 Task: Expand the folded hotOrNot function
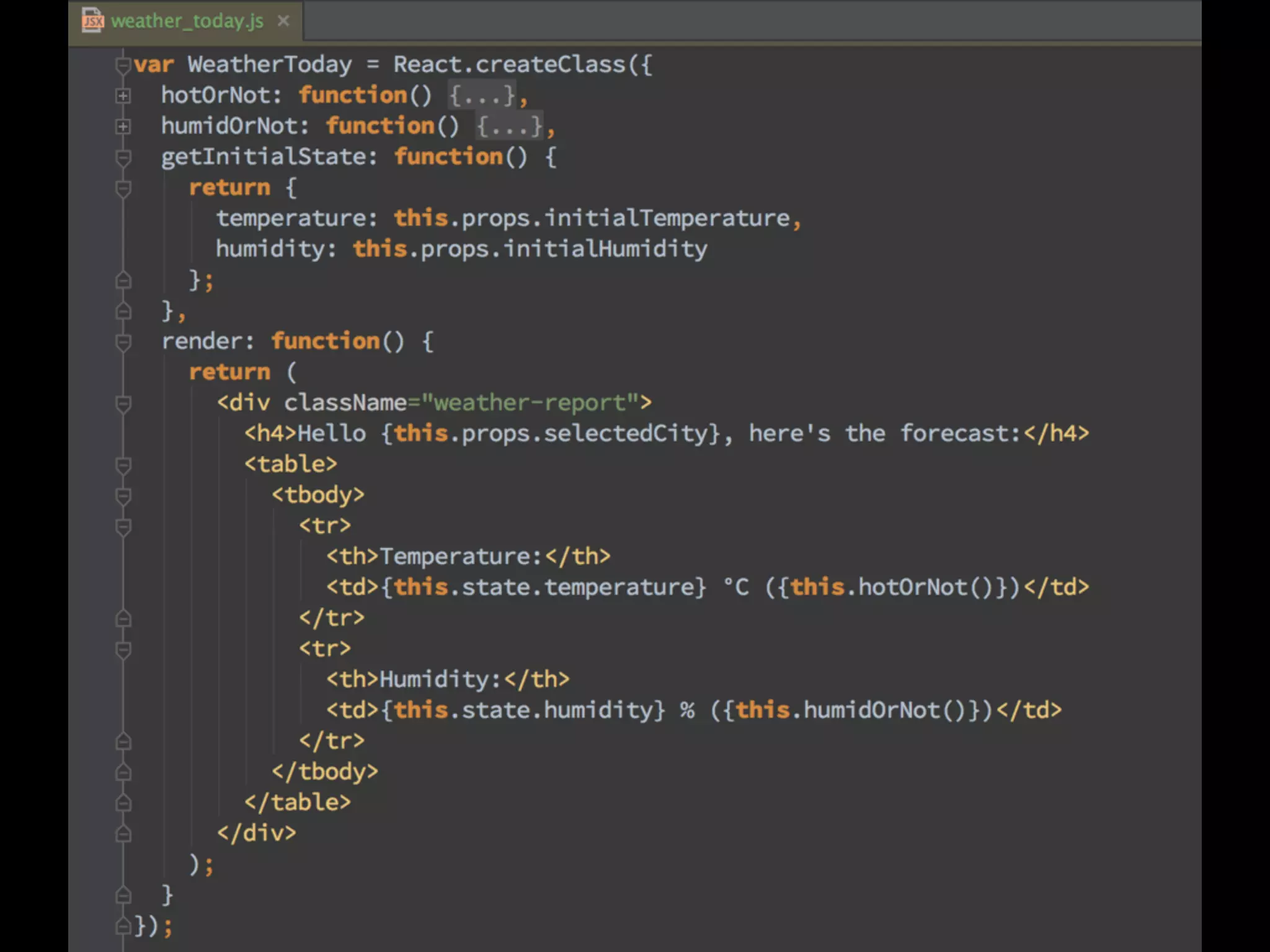click(123, 95)
